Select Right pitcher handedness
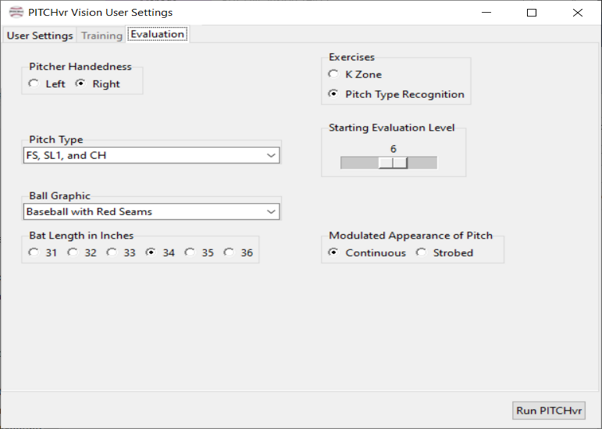Screen dimensions: 602x429 [x=81, y=84]
